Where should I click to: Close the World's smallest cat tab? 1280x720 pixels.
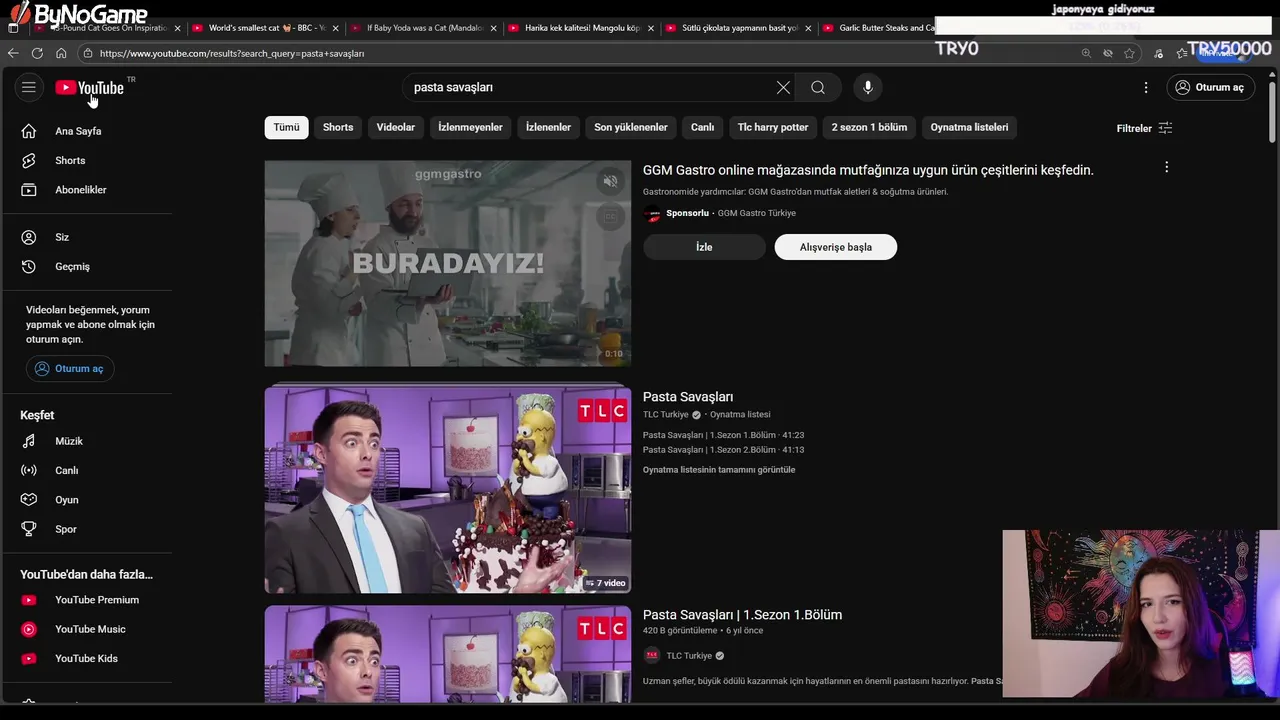[x=335, y=28]
